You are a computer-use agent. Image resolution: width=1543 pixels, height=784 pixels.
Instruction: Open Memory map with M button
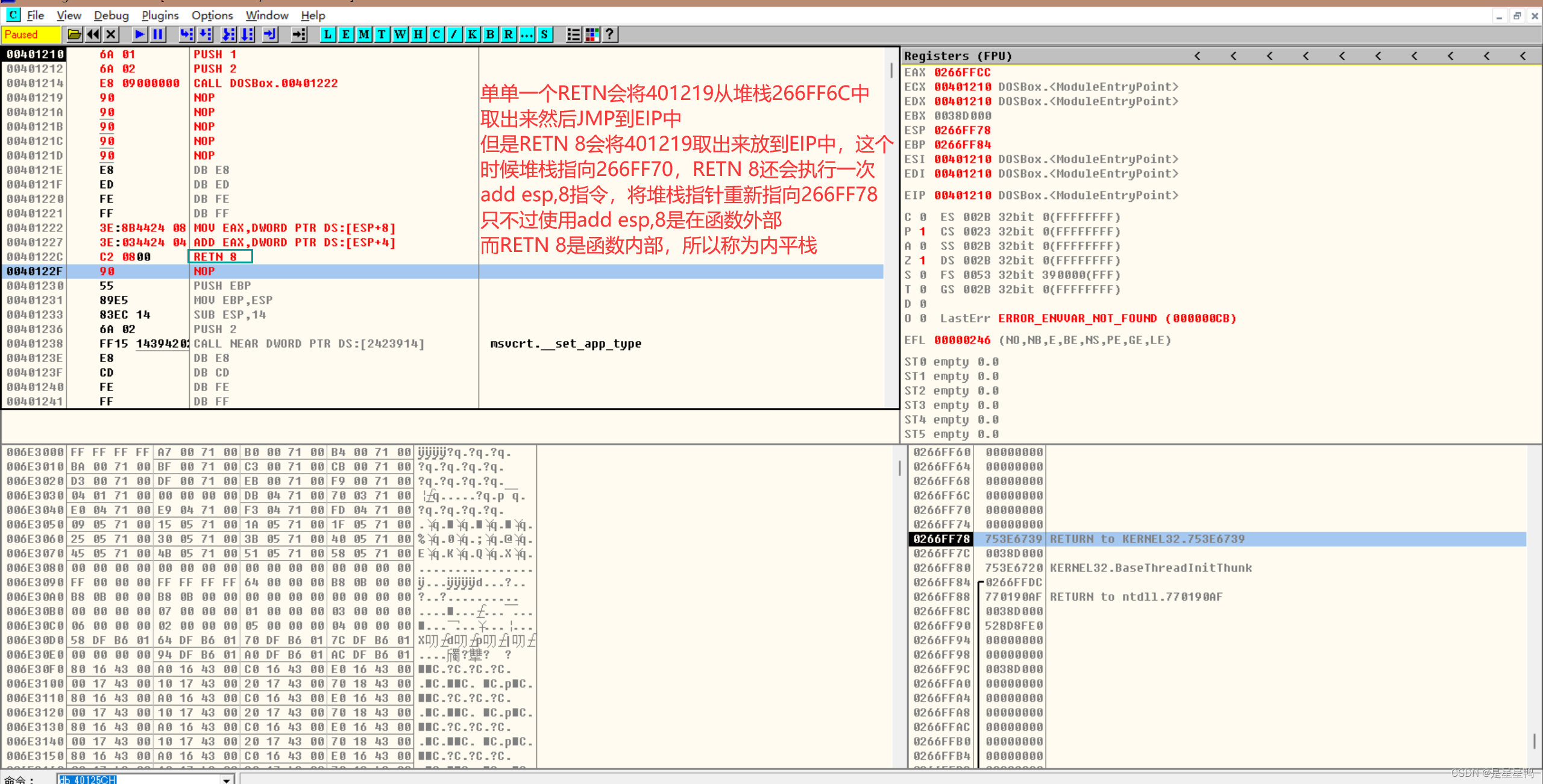point(363,34)
